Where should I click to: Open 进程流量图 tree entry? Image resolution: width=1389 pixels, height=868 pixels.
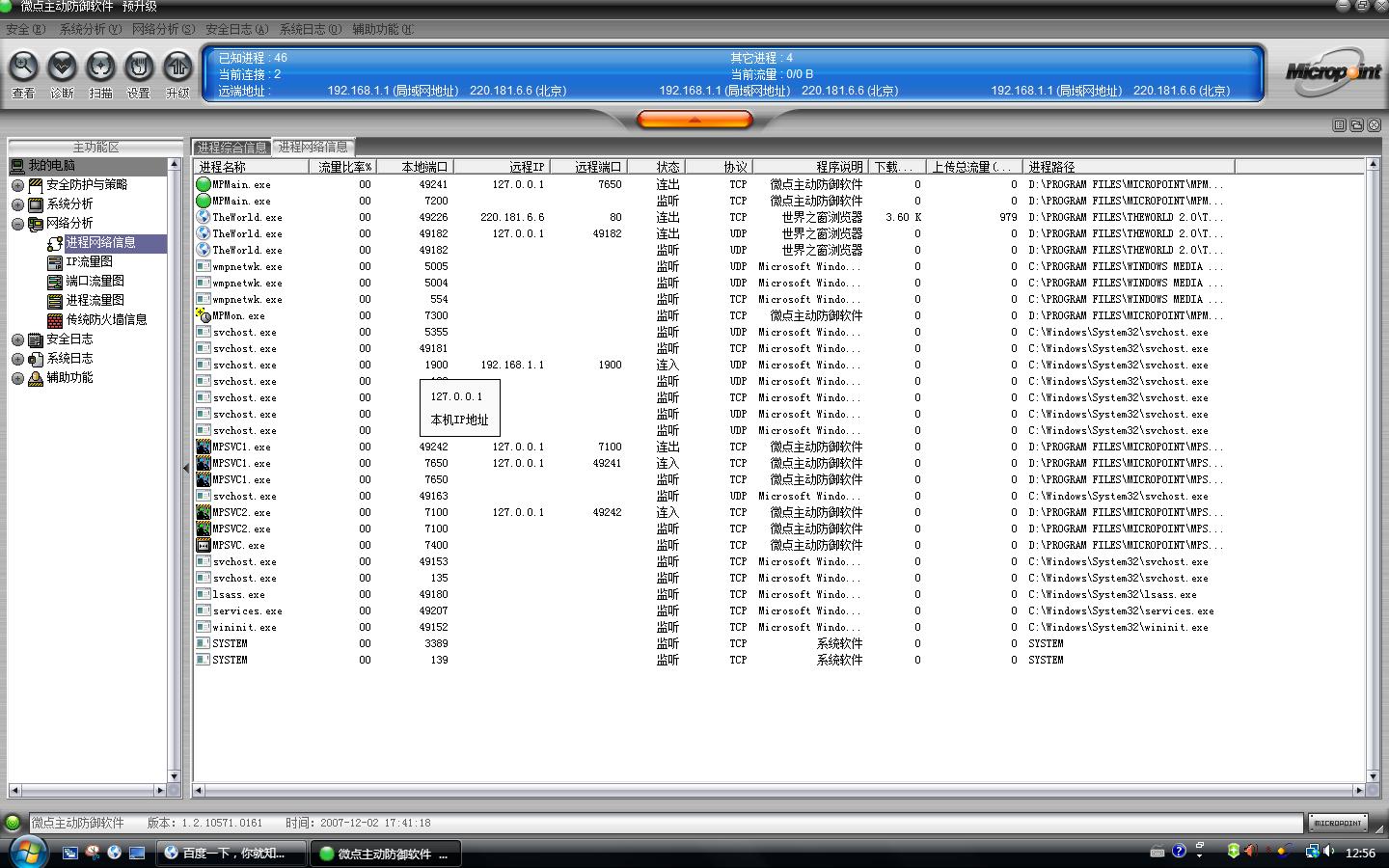click(95, 300)
